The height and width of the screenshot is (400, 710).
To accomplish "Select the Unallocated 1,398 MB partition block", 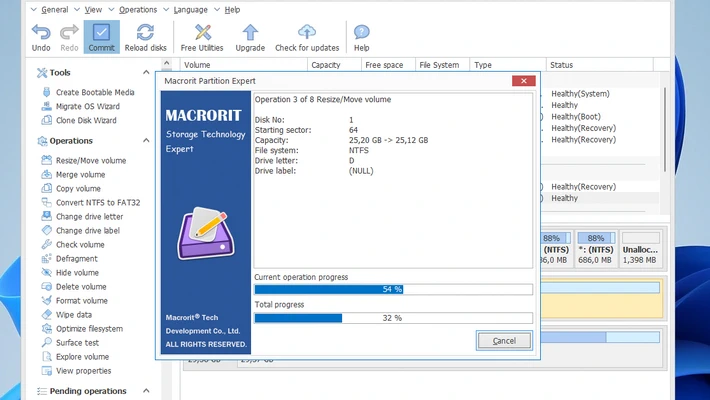I will tap(640, 249).
